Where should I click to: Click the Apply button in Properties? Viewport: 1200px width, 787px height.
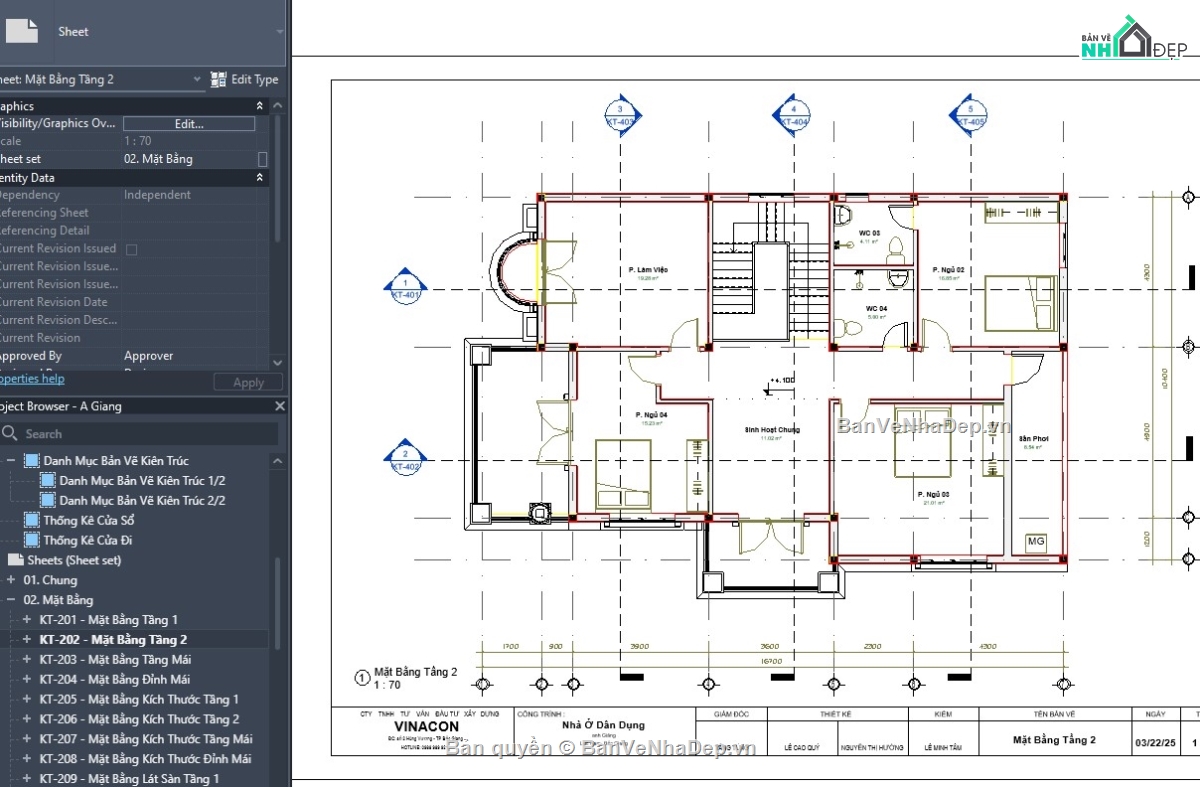click(248, 382)
